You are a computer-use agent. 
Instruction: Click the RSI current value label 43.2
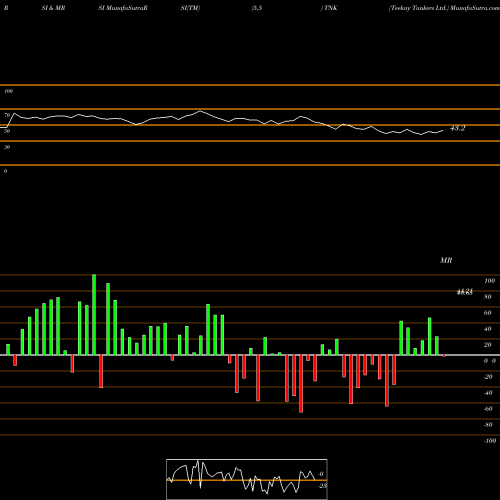click(457, 128)
